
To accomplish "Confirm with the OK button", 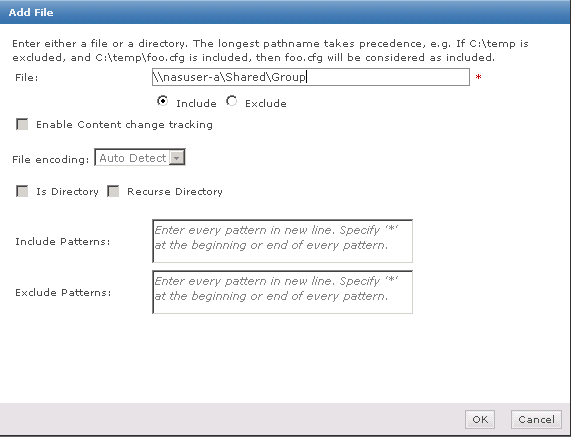I will tap(480, 420).
